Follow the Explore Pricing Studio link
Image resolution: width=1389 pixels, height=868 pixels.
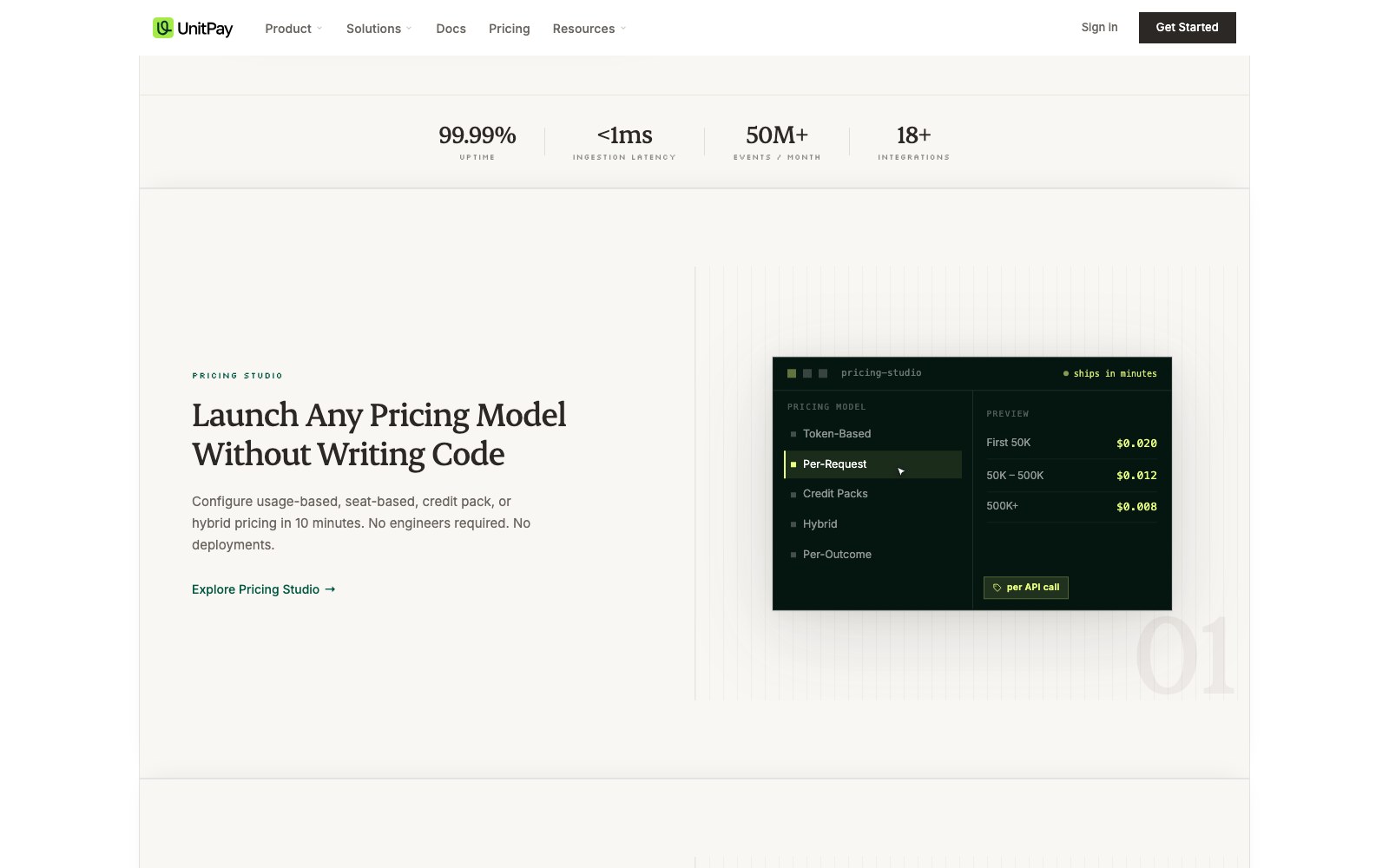point(263,589)
